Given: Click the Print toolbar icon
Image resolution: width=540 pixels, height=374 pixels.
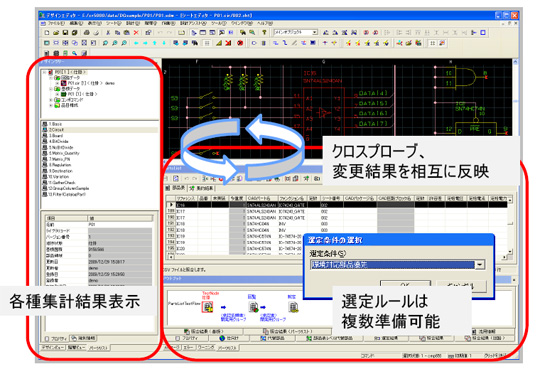Looking at the screenshot, I should coord(86,33).
